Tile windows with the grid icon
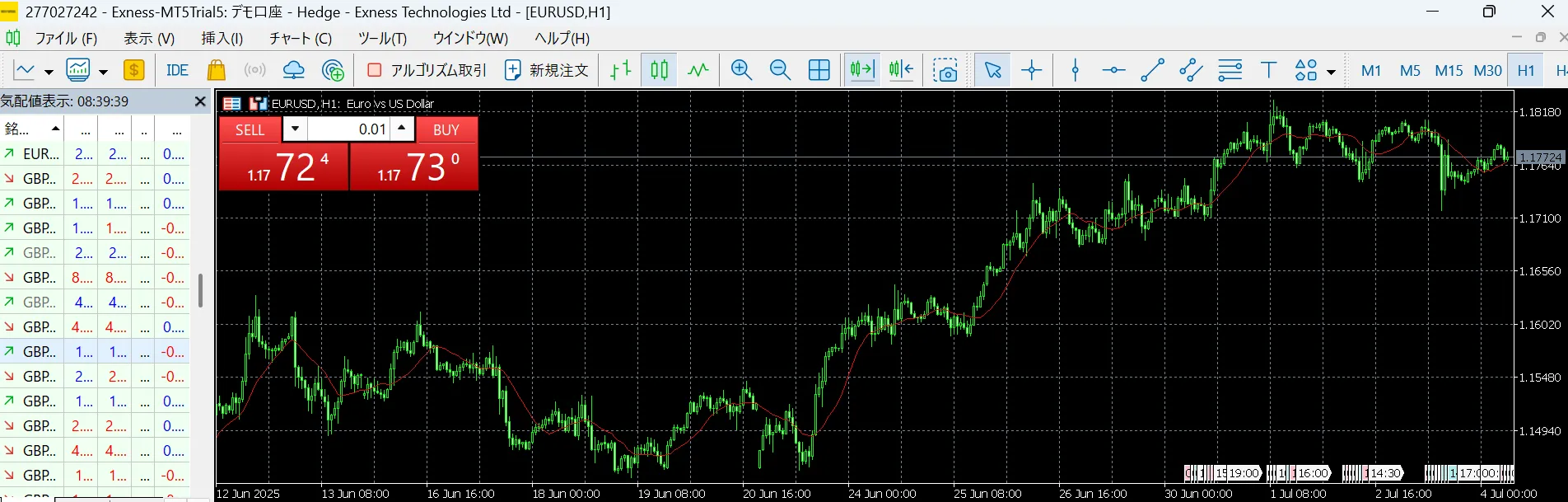This screenshot has width=1568, height=502. [819, 70]
